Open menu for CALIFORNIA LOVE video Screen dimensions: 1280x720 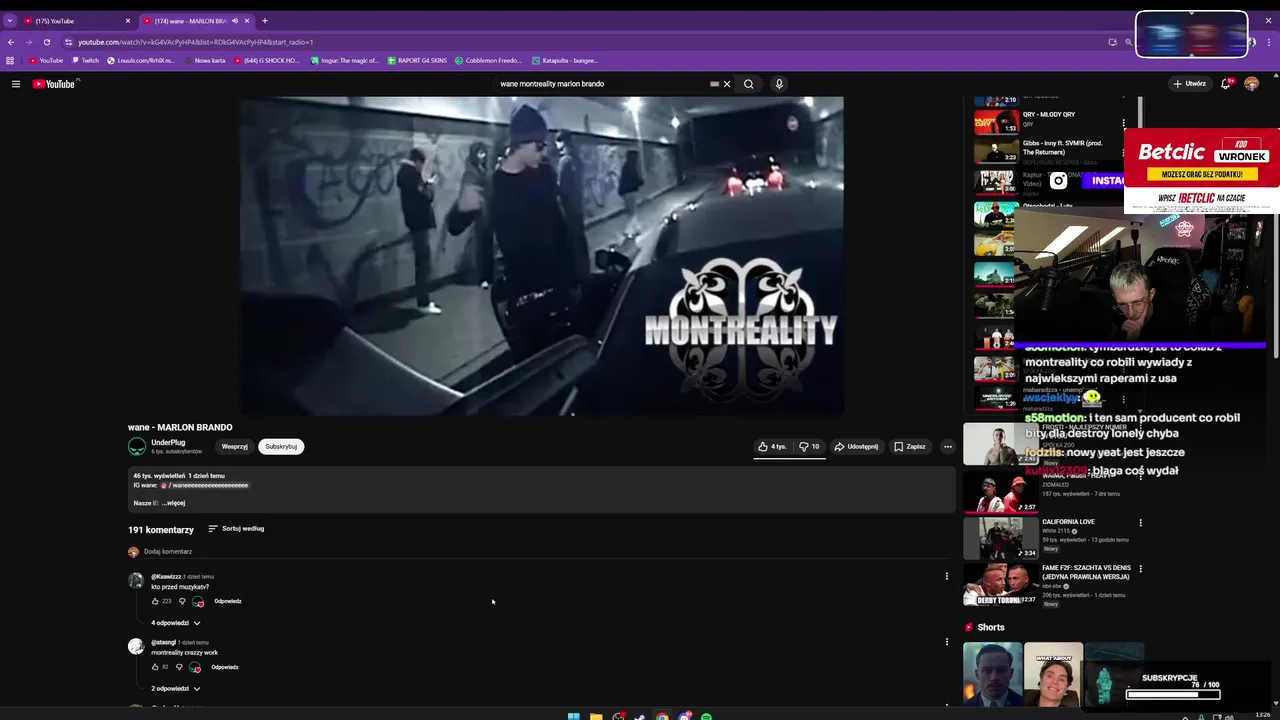point(1140,523)
